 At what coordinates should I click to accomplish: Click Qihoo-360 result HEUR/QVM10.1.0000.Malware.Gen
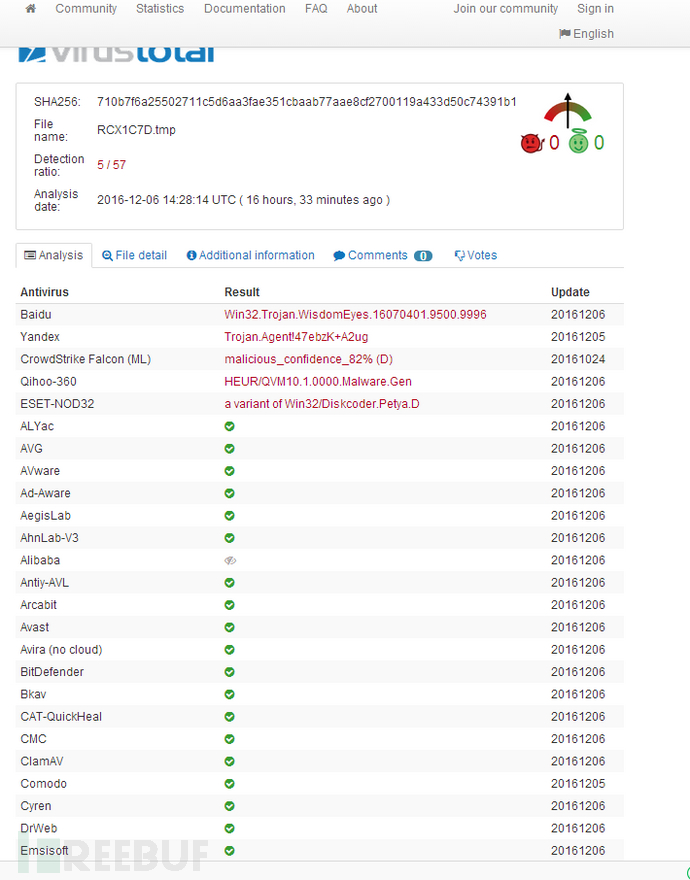point(318,382)
